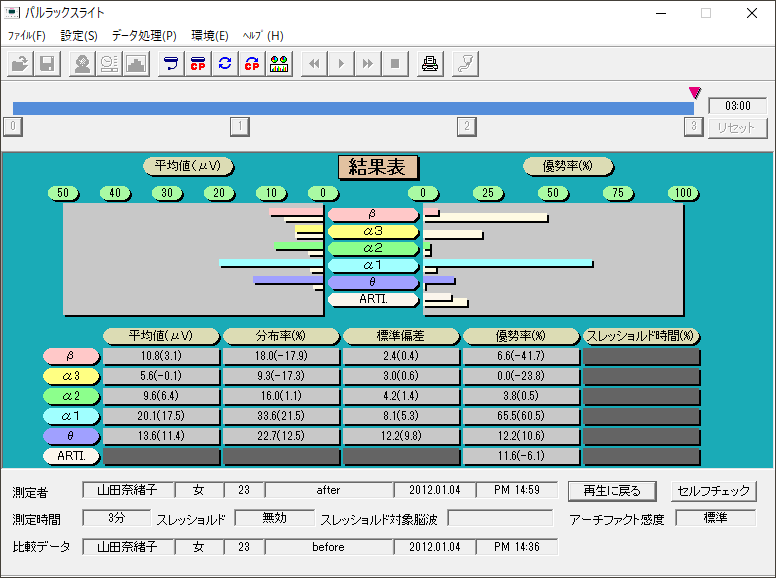
Task: Click the comparison data PM 14:36 field
Action: [517, 547]
